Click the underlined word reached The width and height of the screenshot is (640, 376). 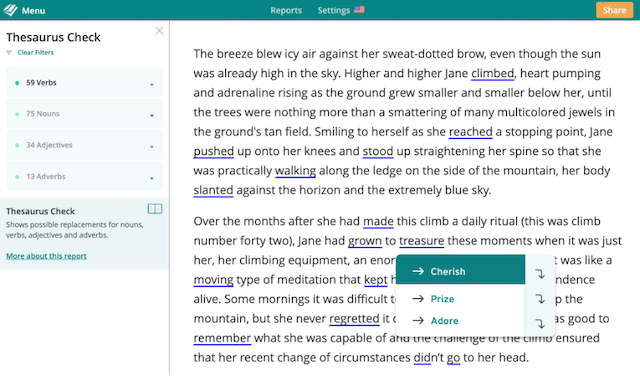[x=471, y=131]
